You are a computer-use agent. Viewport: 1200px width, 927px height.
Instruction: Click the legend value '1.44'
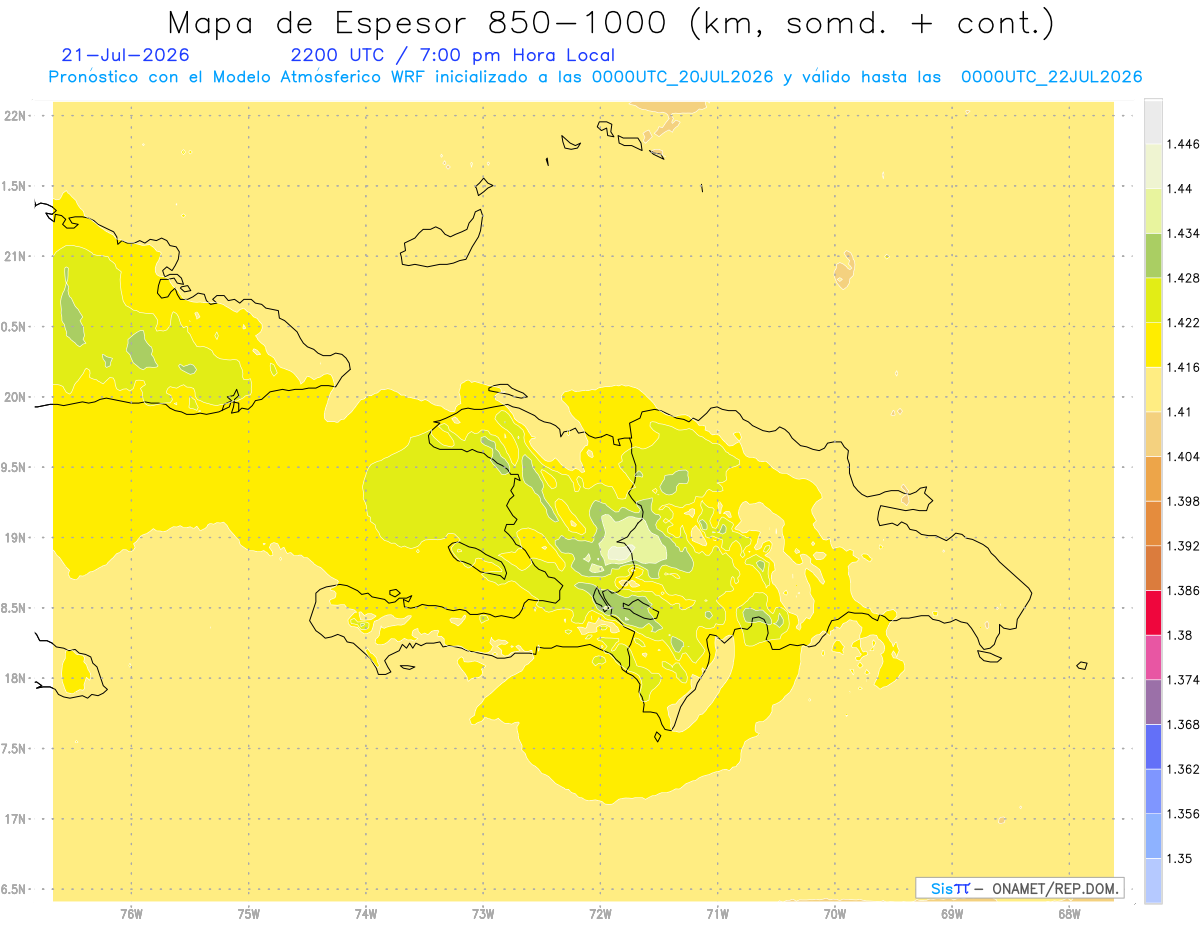click(x=1180, y=189)
